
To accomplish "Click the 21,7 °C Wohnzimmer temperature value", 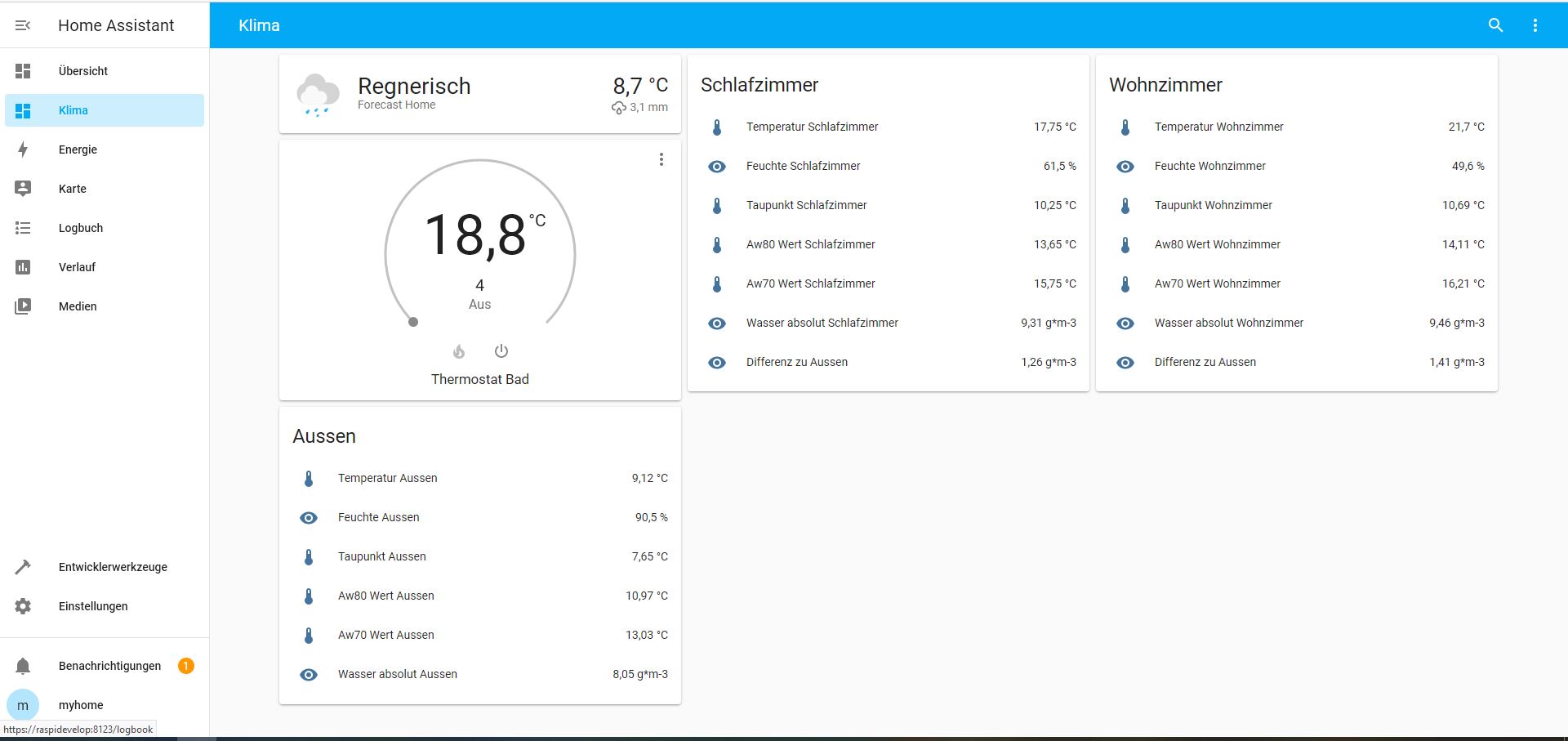I will coord(1467,127).
